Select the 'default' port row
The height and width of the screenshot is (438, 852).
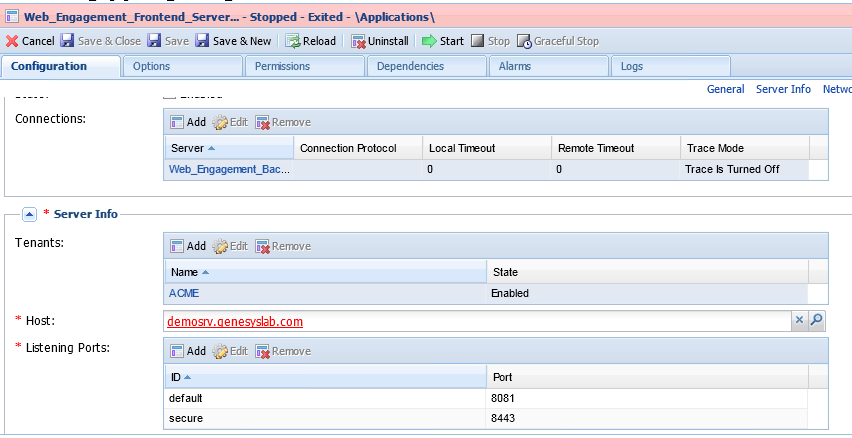[486, 398]
